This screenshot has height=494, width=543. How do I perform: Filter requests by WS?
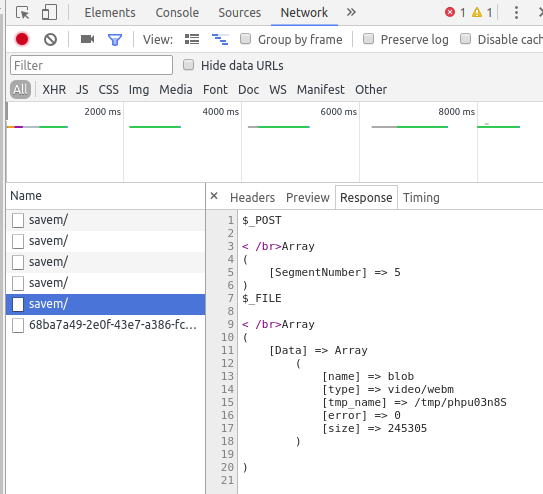(278, 90)
